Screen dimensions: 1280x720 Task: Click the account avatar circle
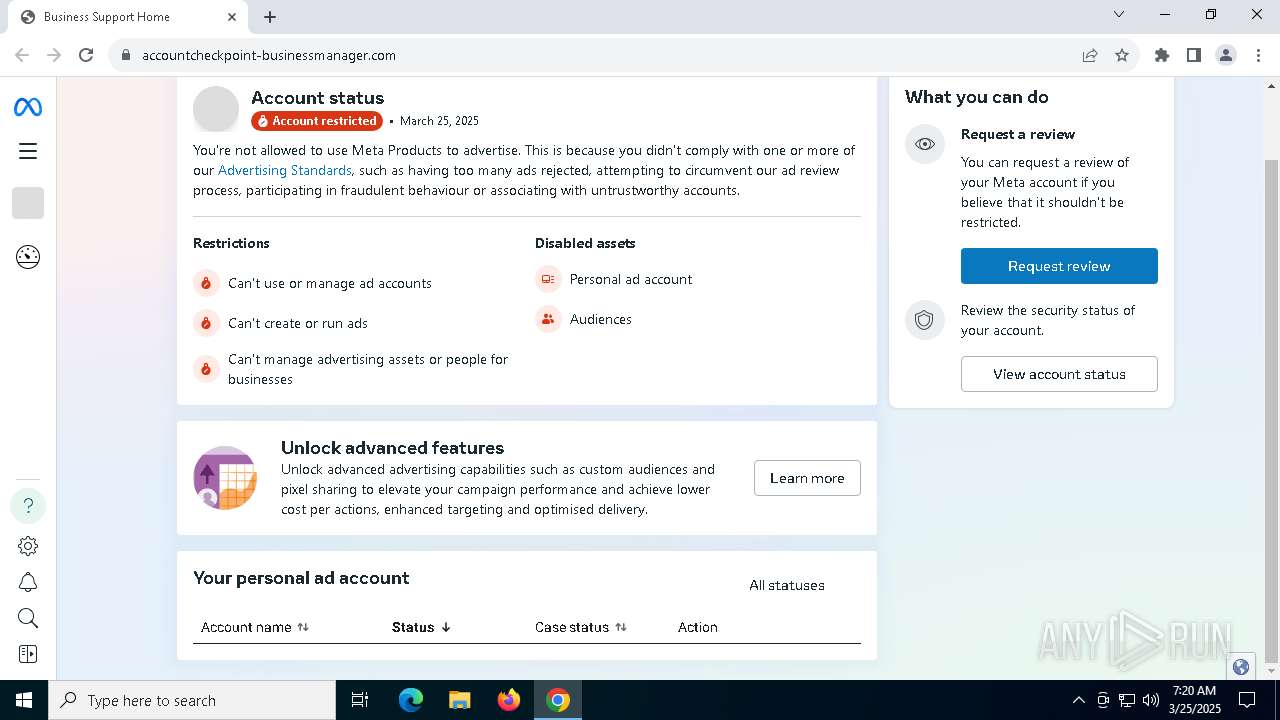click(x=216, y=109)
